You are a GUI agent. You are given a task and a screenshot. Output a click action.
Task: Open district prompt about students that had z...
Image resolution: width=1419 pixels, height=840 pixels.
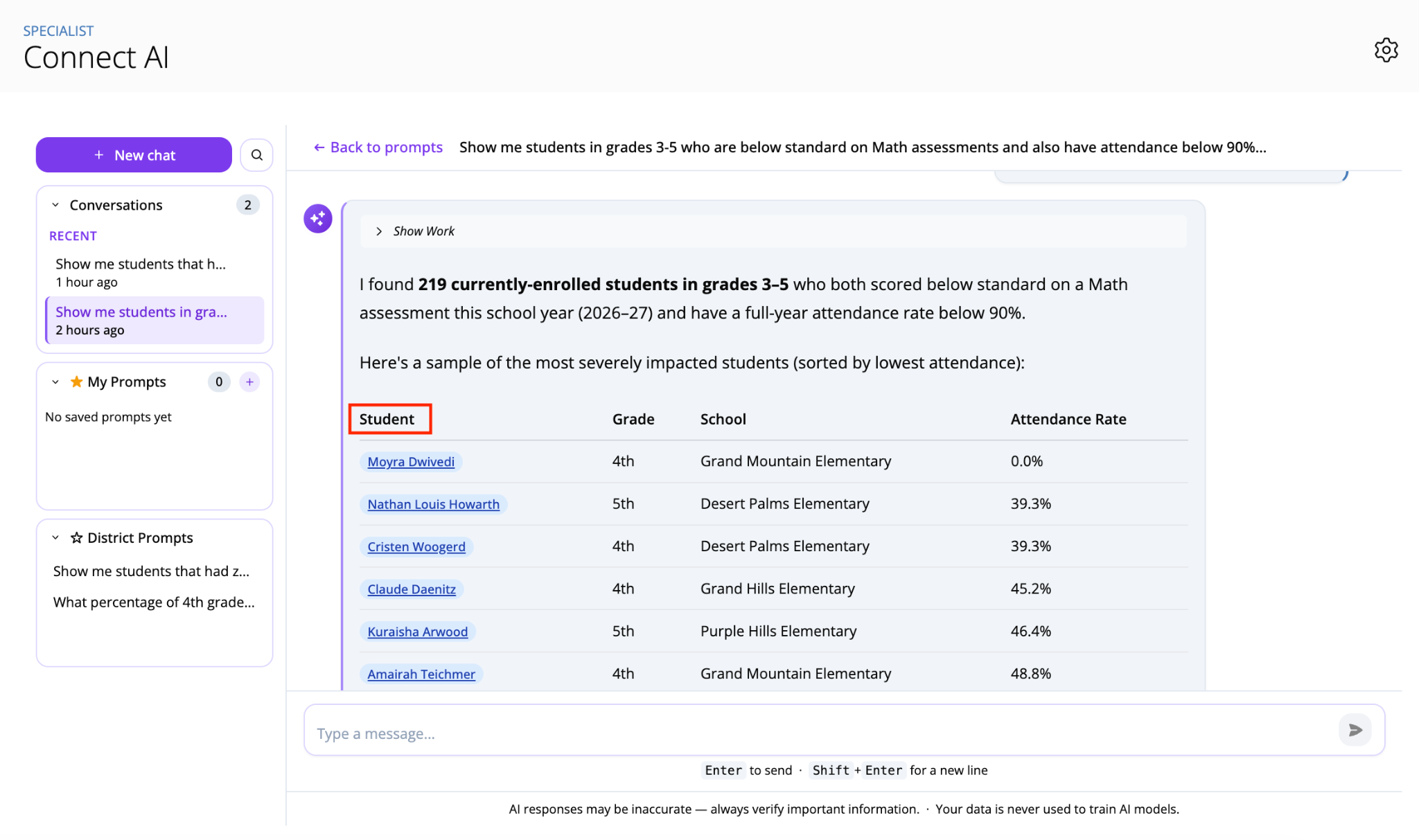click(x=151, y=571)
